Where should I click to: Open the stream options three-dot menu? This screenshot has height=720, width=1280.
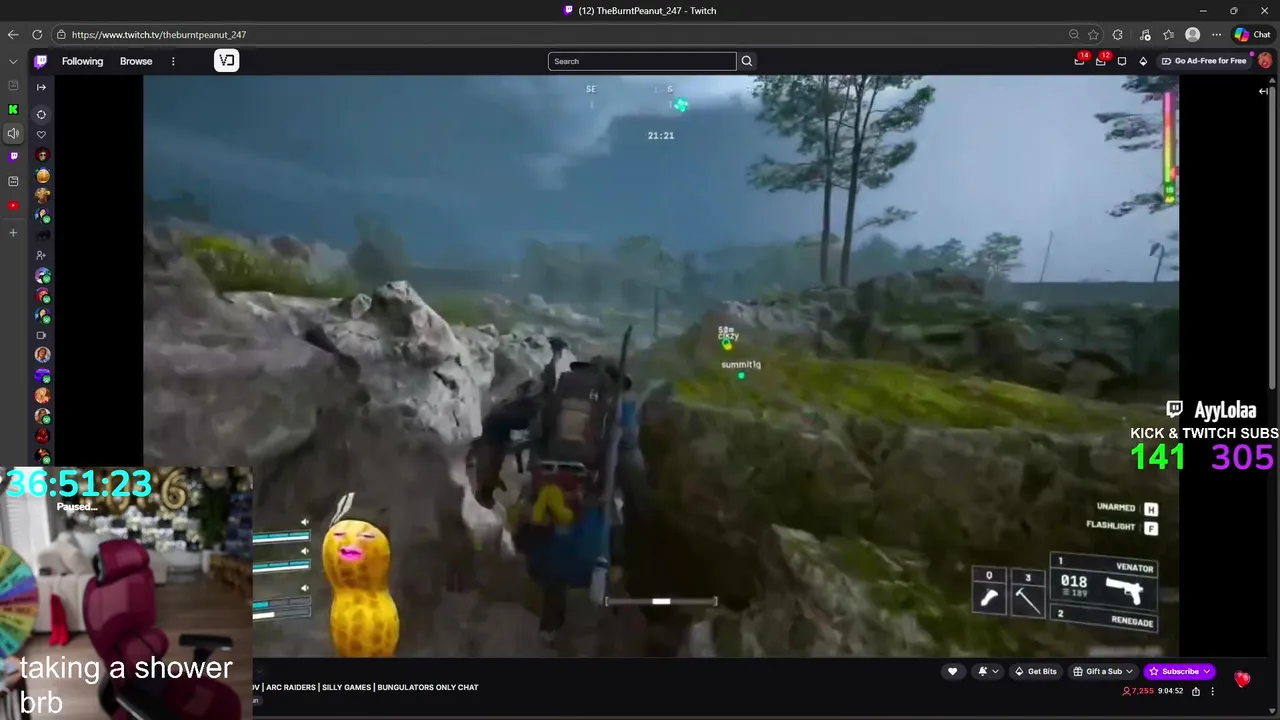pos(1212,691)
